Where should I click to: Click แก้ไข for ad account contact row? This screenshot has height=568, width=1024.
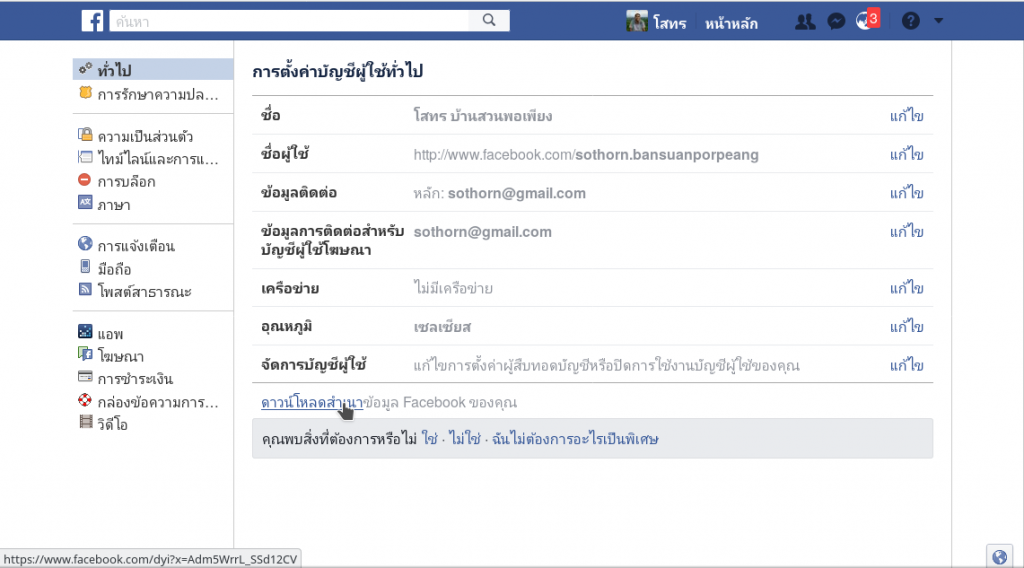point(906,231)
